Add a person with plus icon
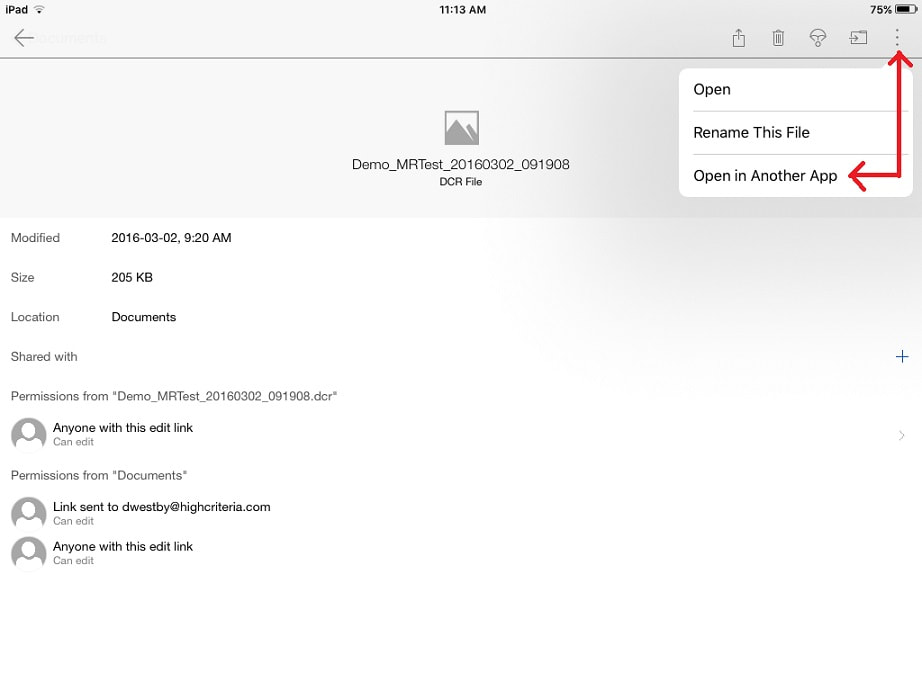The image size is (922, 691). click(x=901, y=356)
